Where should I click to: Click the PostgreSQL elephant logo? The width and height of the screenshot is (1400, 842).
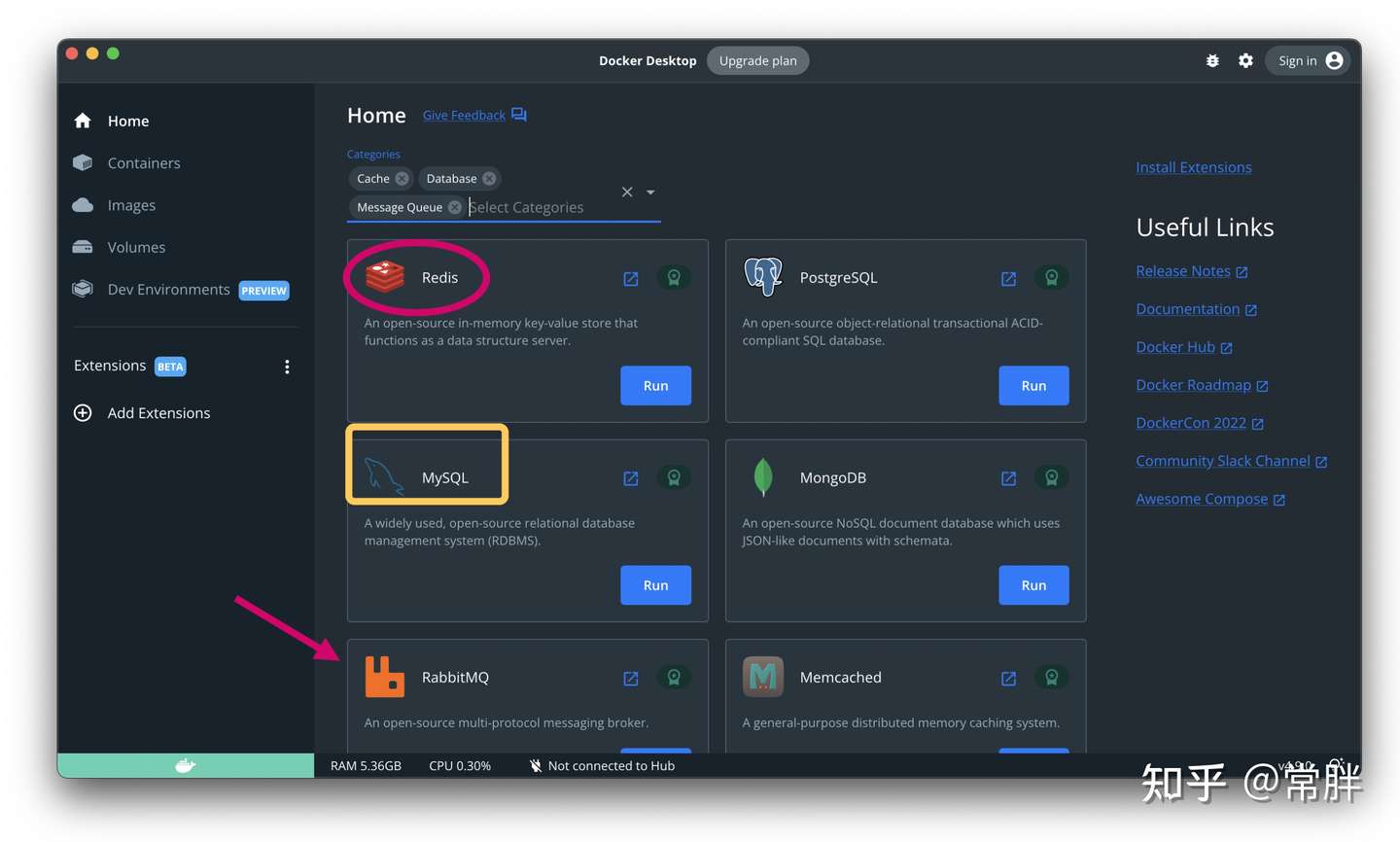763,277
